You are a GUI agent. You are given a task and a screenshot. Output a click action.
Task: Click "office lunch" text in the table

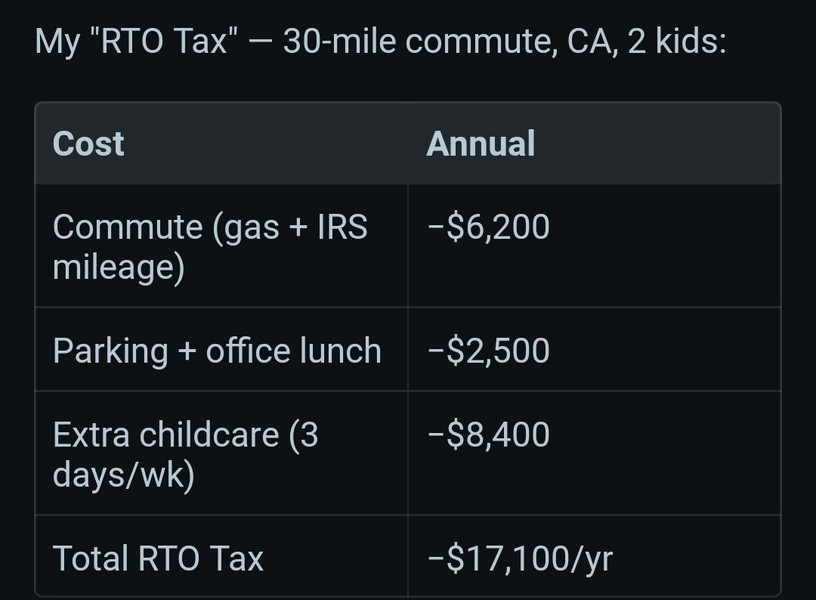[x=294, y=351]
